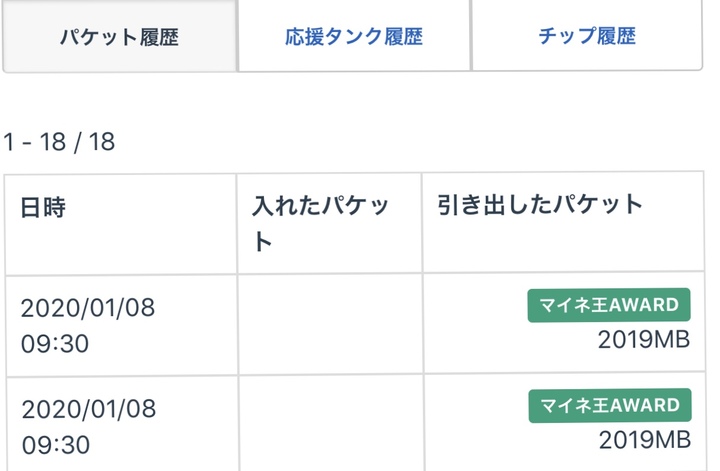Click the first row's 09:30 time
The image size is (720, 471).
(55, 344)
